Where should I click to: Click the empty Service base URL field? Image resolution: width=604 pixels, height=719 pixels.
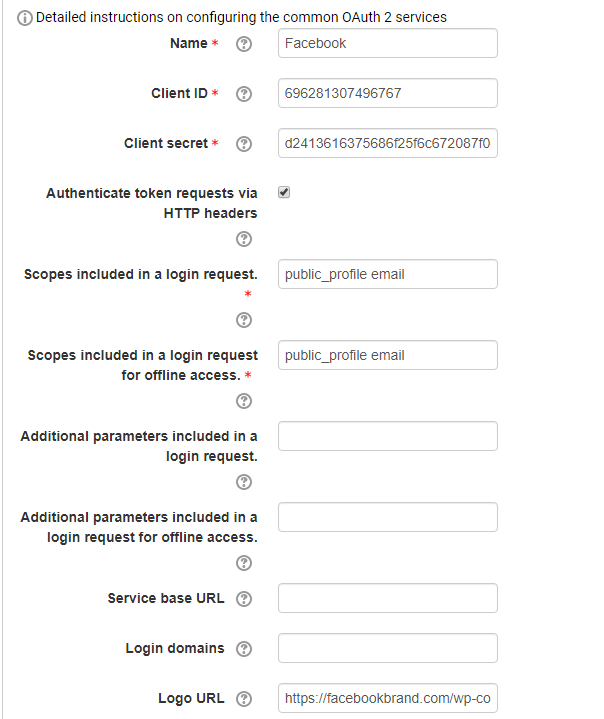coord(387,598)
